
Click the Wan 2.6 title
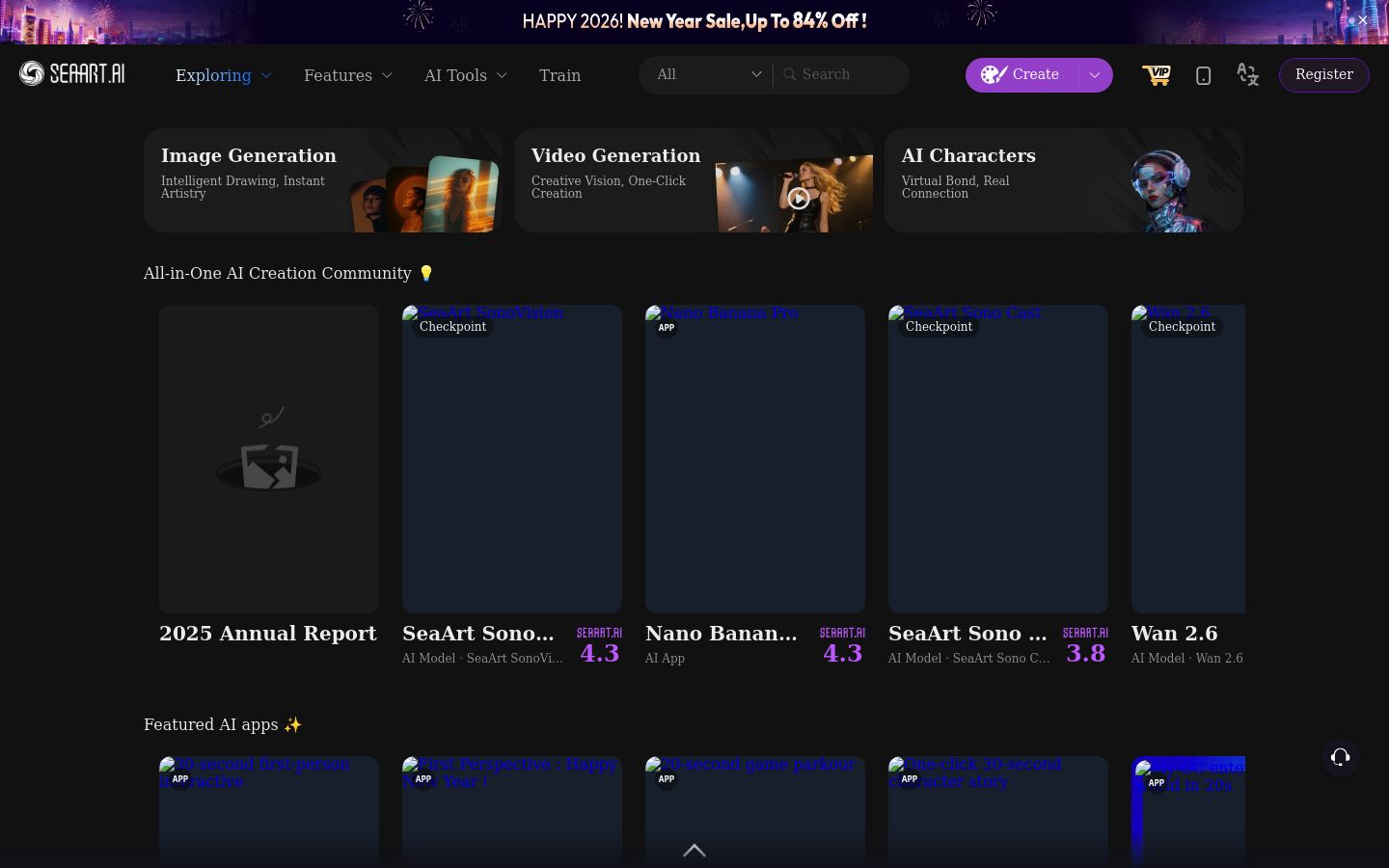pyautogui.click(x=1174, y=634)
